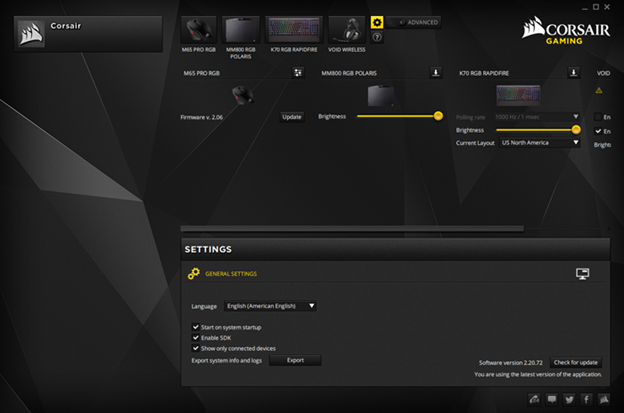Click the Check for update button
624x413 pixels.
pyautogui.click(x=576, y=362)
